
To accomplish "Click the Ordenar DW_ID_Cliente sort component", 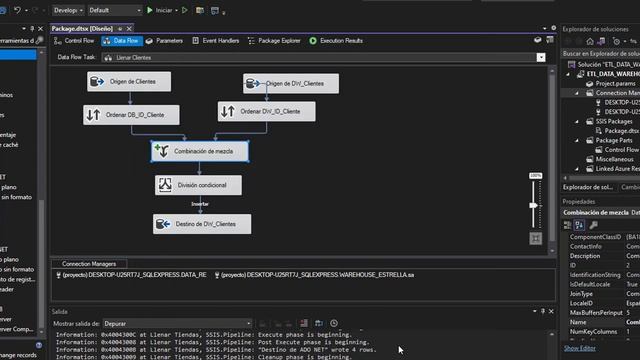I will click(x=267, y=111).
